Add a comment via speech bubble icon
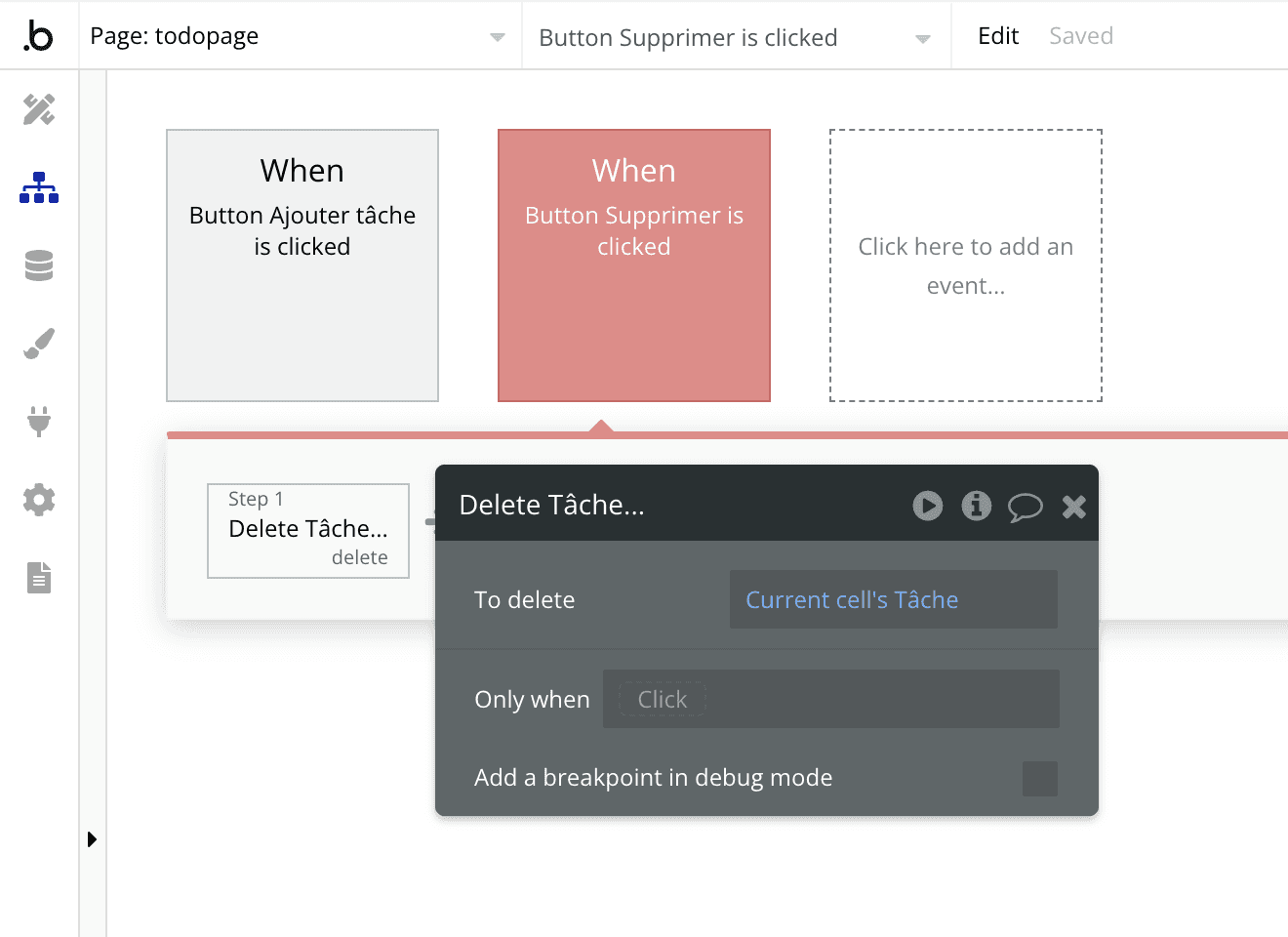Viewport: 1288px width, 937px height. pos(1026,506)
